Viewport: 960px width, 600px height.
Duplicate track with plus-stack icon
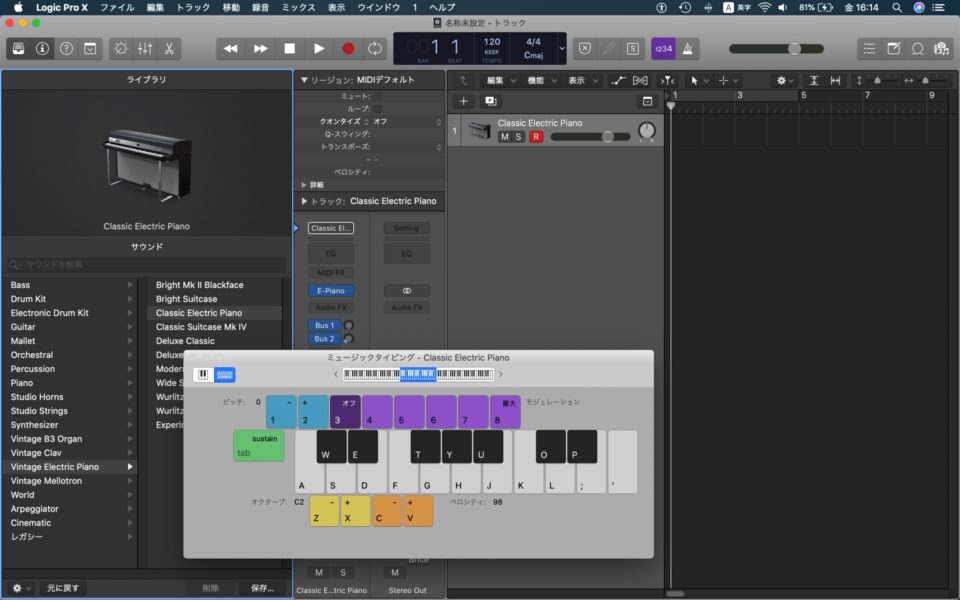[490, 101]
